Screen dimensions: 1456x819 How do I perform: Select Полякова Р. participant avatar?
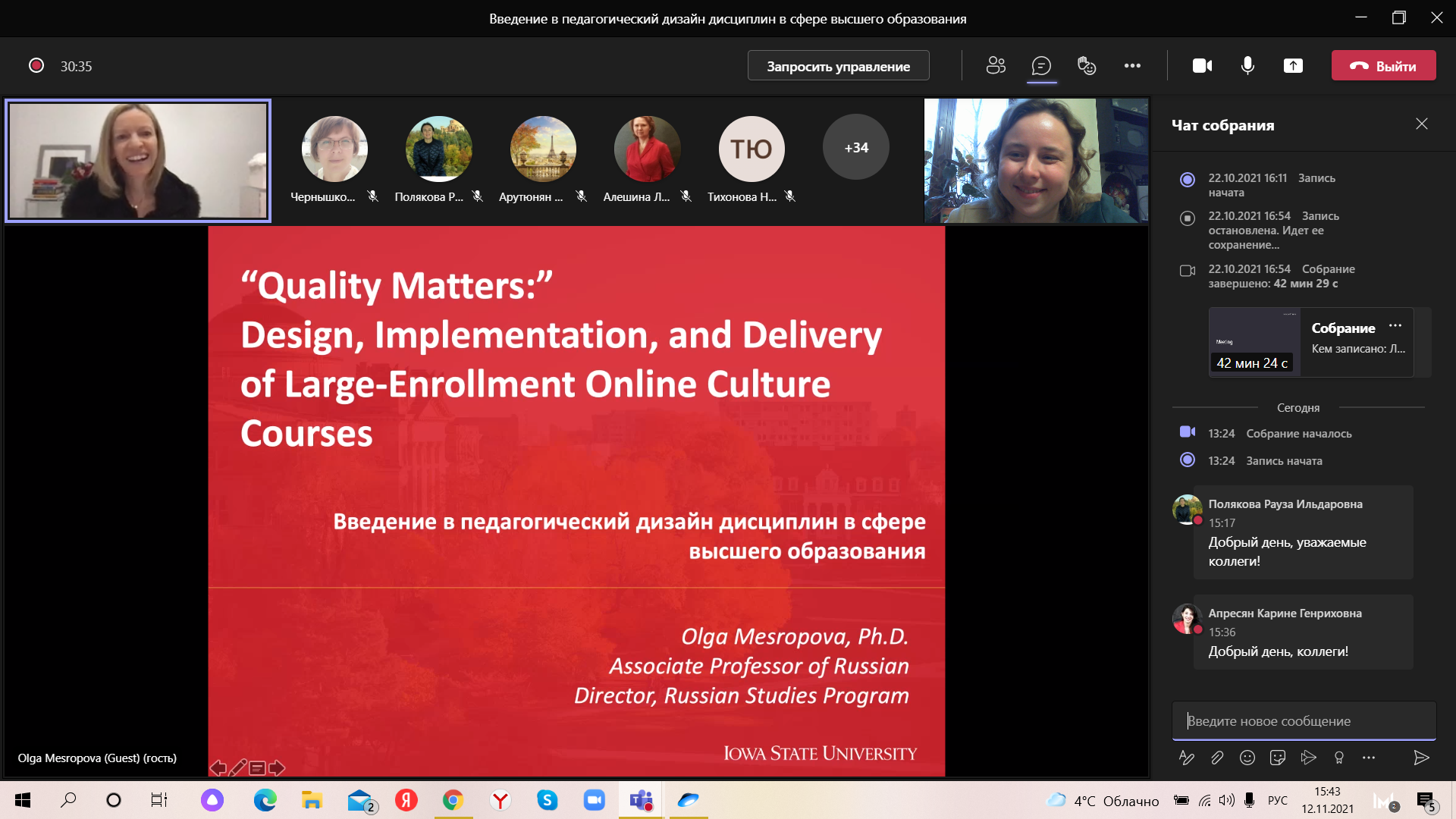click(438, 149)
